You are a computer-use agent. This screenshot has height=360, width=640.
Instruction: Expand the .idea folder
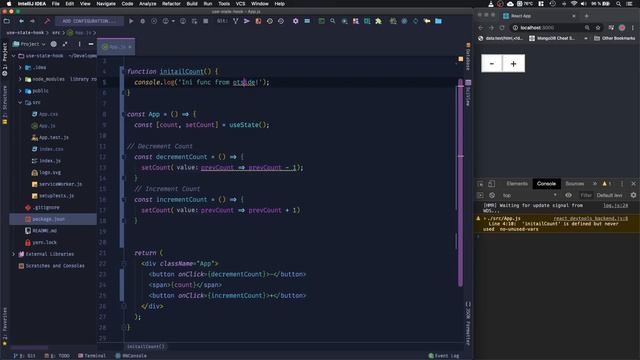(x=20, y=67)
